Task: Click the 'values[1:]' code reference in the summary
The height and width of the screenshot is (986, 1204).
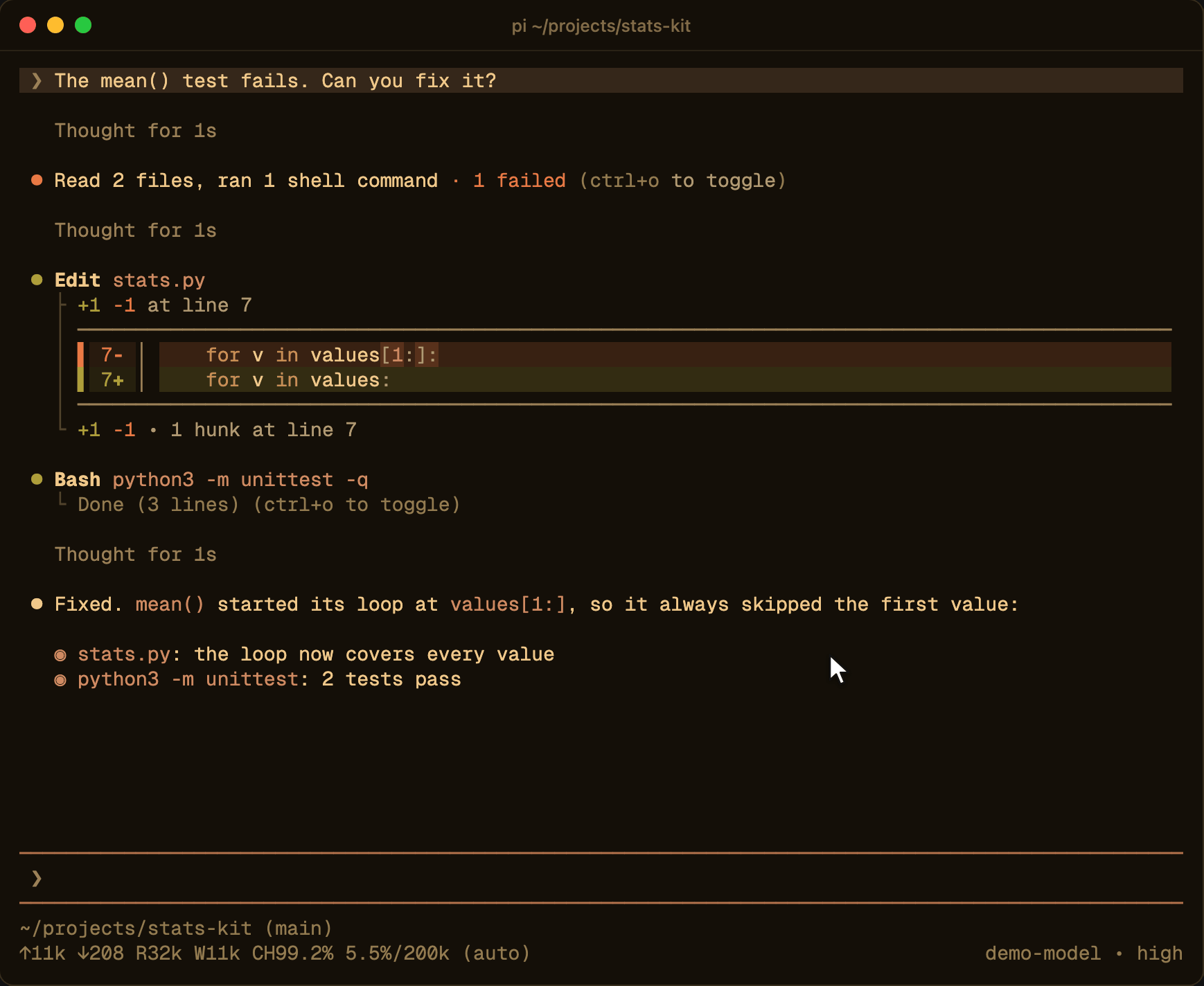Action: pyautogui.click(x=508, y=604)
